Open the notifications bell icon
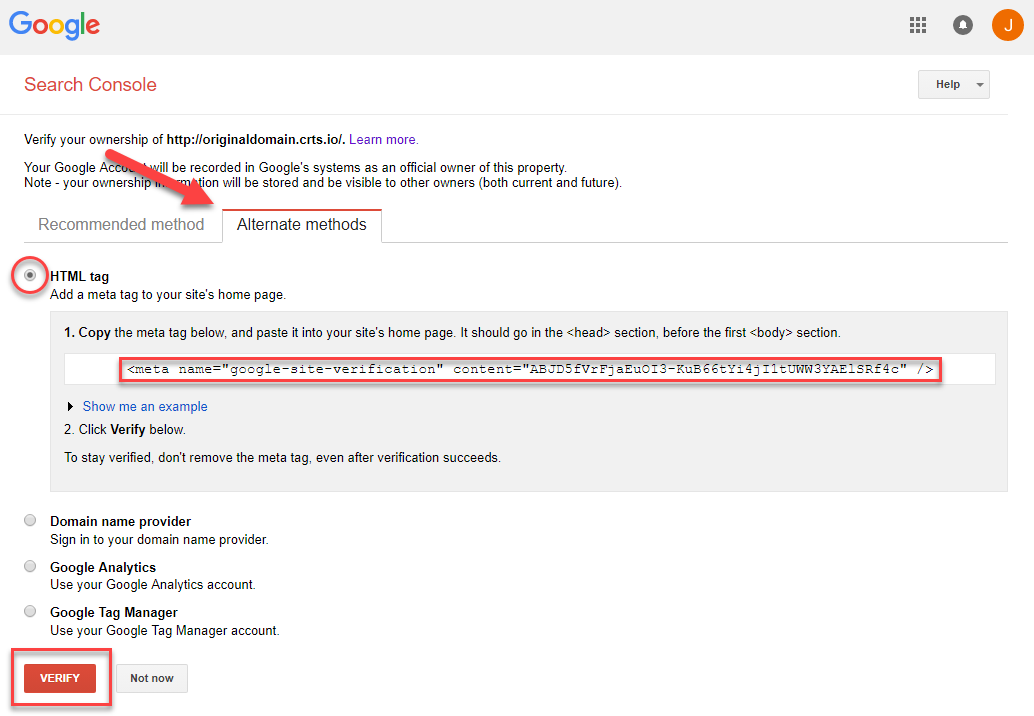This screenshot has height=716, width=1034. point(963,25)
